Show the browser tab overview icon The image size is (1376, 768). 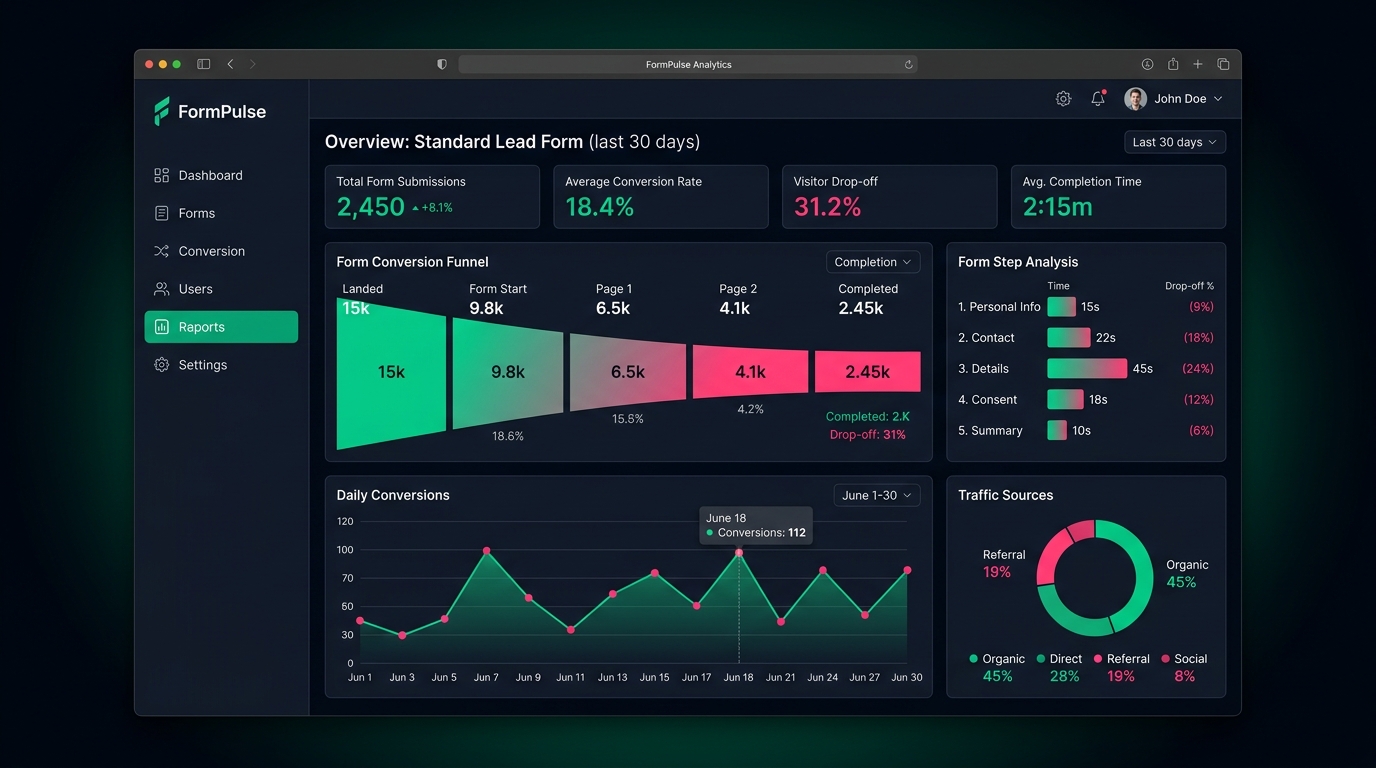1223,64
